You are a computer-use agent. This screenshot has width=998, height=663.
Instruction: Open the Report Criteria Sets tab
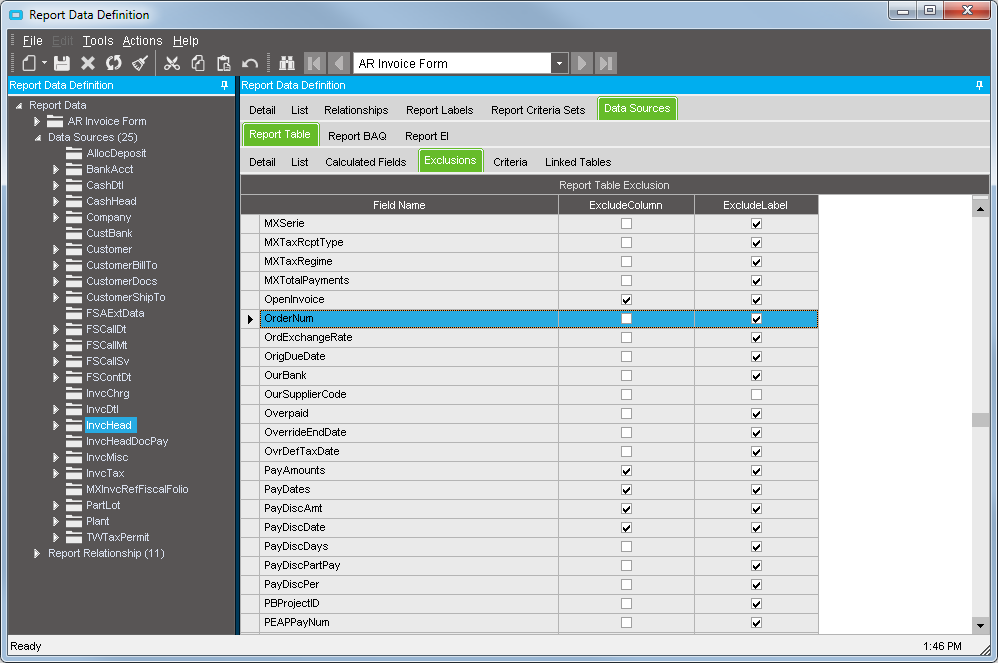pos(538,110)
